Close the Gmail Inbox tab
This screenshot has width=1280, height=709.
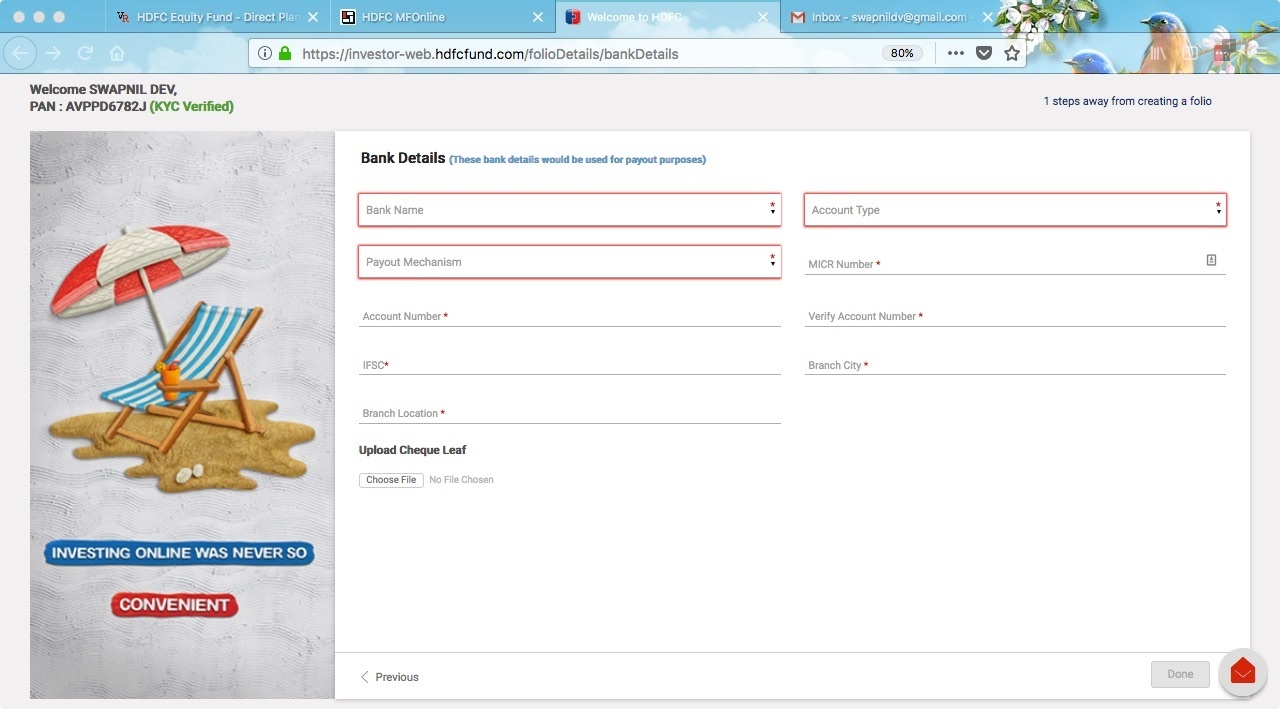pyautogui.click(x=988, y=17)
